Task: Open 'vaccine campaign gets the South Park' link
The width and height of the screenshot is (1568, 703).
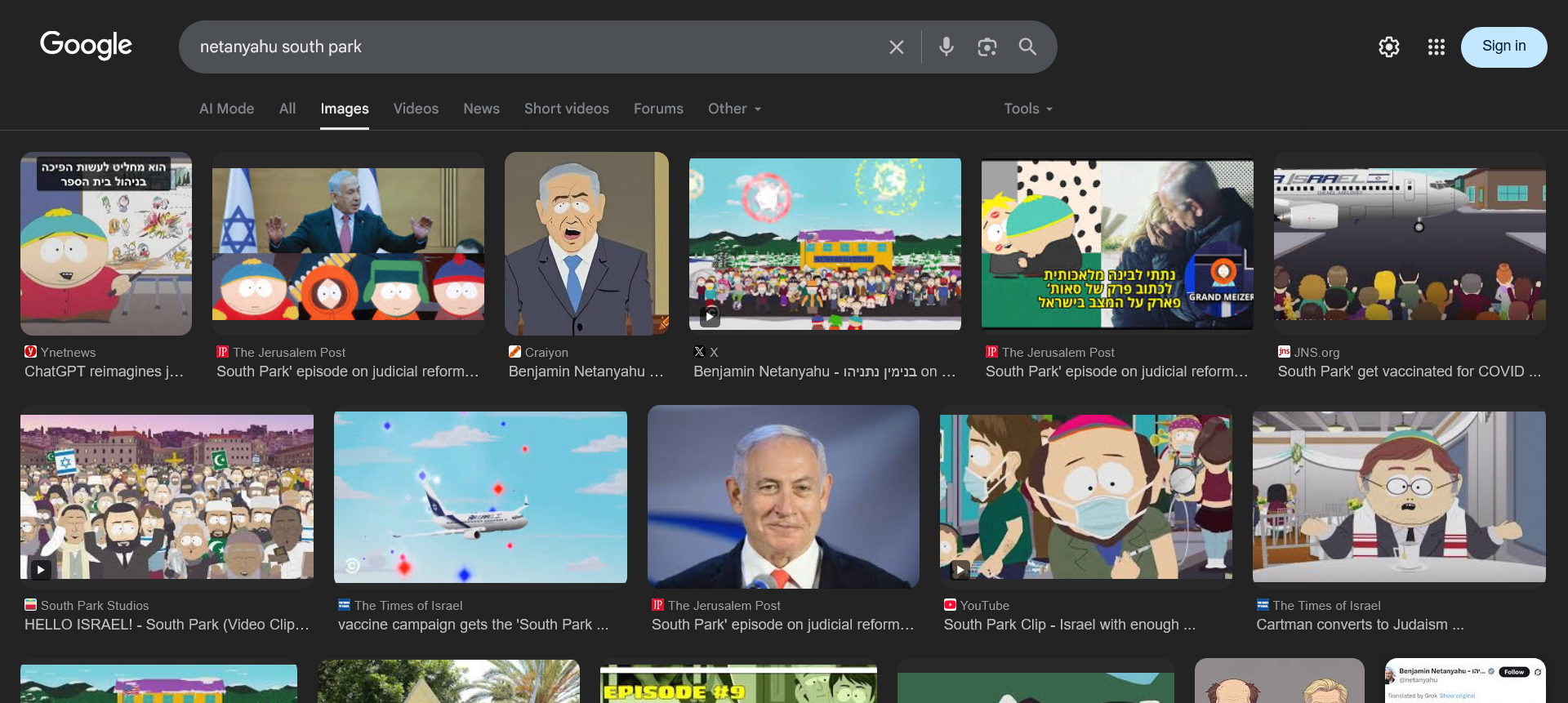Action: pyautogui.click(x=474, y=625)
